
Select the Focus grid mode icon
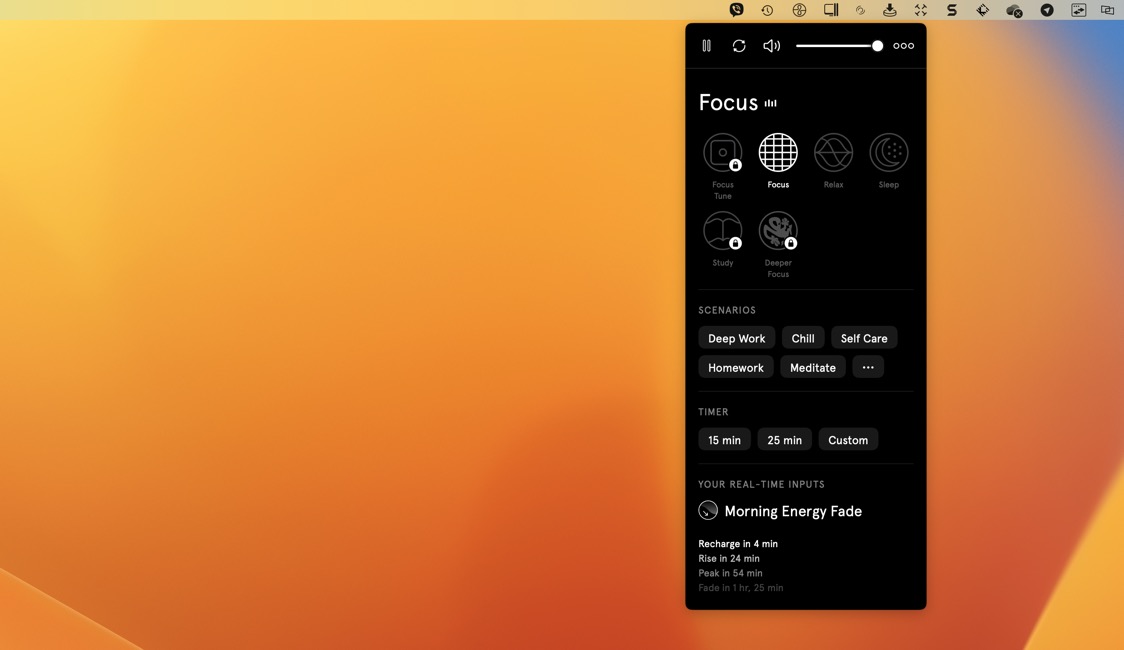778,153
